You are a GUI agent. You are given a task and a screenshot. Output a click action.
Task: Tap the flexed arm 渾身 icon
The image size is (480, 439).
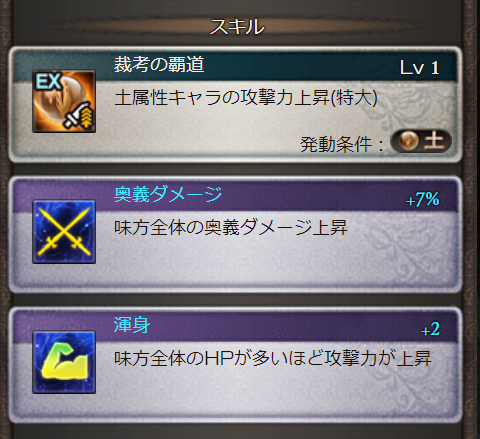tap(64, 362)
